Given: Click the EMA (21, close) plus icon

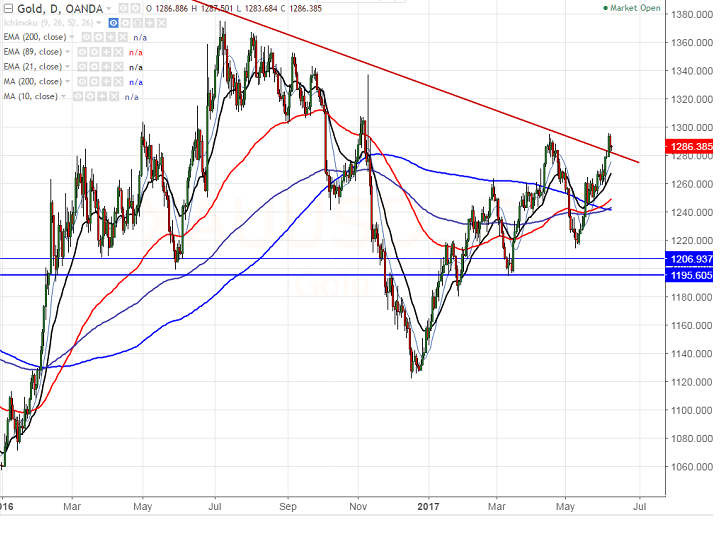Looking at the screenshot, I should pos(106,67).
